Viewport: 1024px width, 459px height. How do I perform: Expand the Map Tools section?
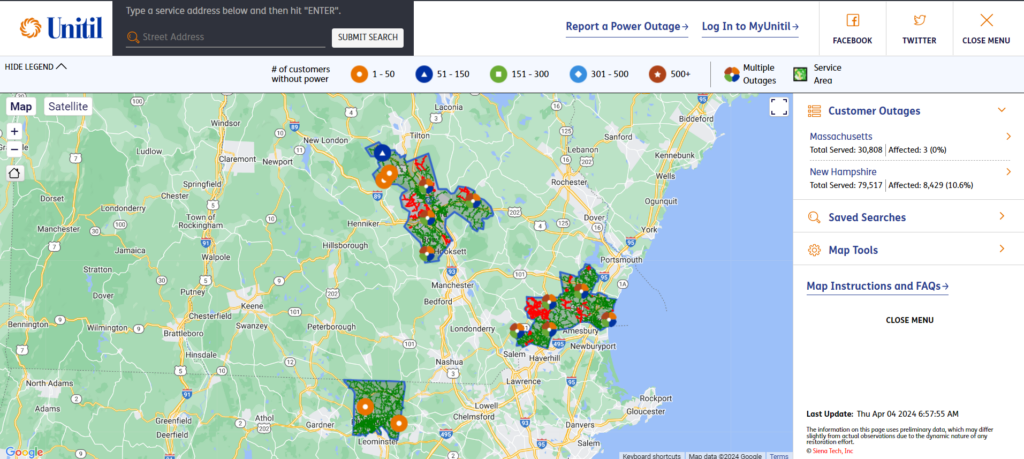point(1001,248)
